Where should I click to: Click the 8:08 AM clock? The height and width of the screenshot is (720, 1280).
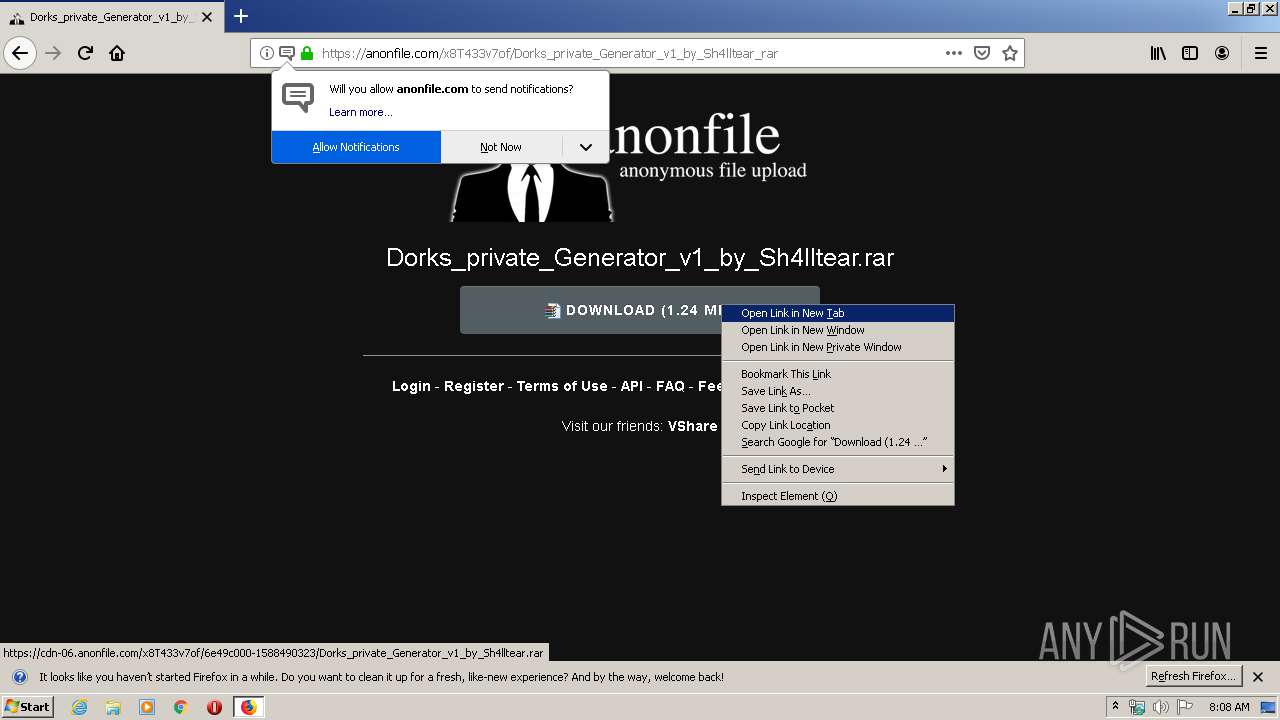pyautogui.click(x=1229, y=707)
